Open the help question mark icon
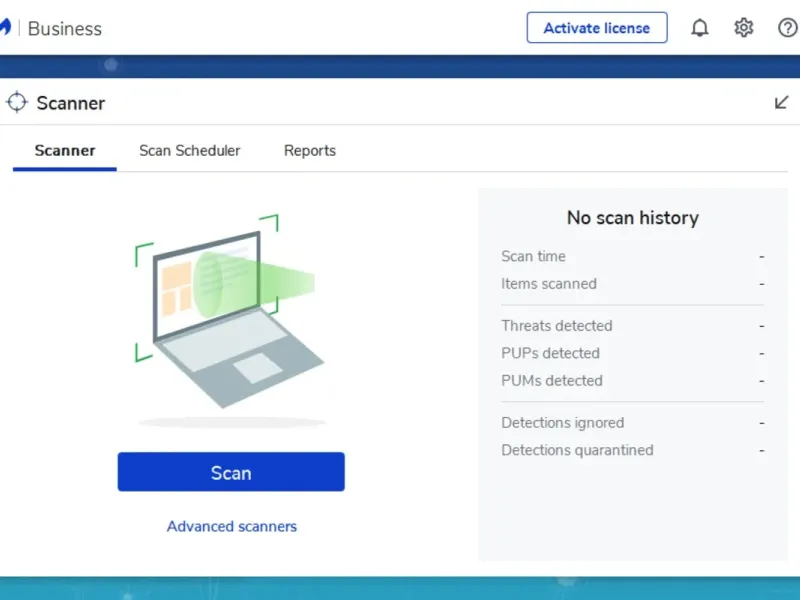Viewport: 800px width, 600px height. pos(788,28)
